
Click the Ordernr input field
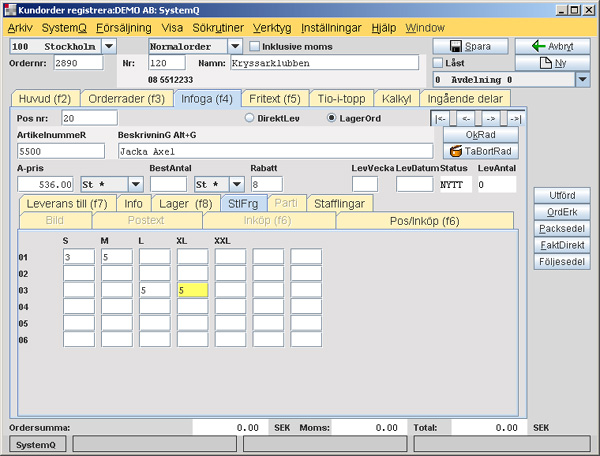click(x=78, y=63)
